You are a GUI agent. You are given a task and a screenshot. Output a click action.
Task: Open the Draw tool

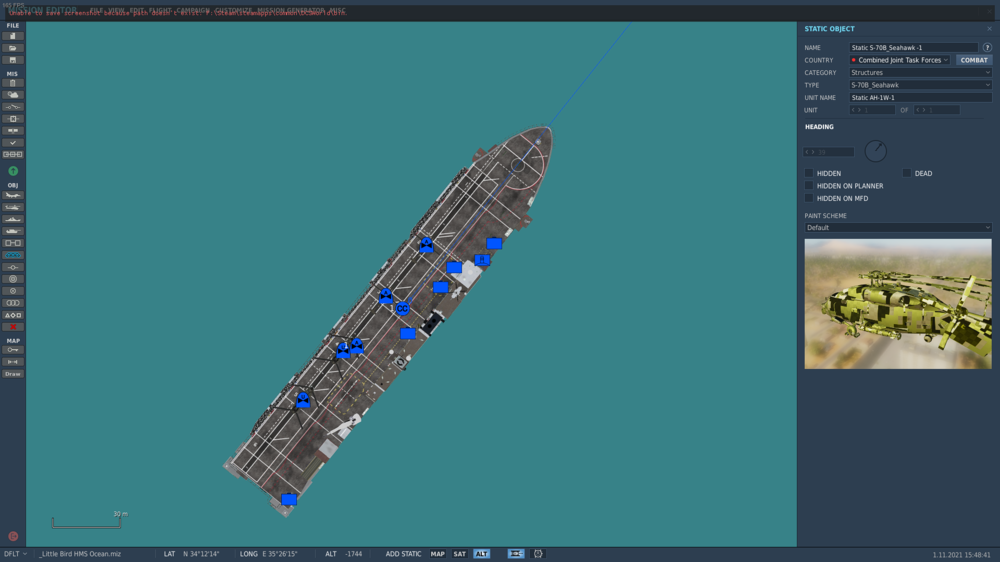(13, 374)
